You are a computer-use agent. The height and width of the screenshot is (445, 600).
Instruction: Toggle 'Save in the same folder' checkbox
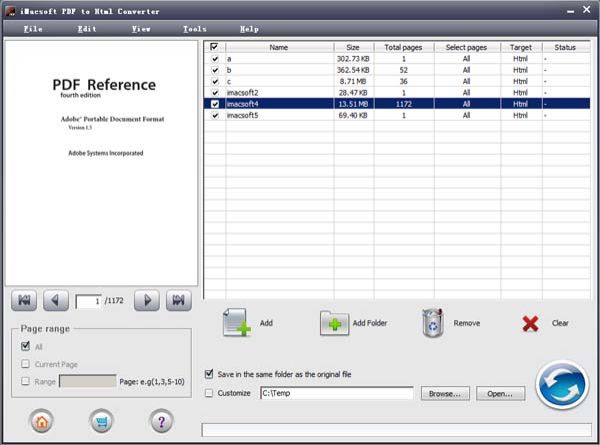pos(209,374)
